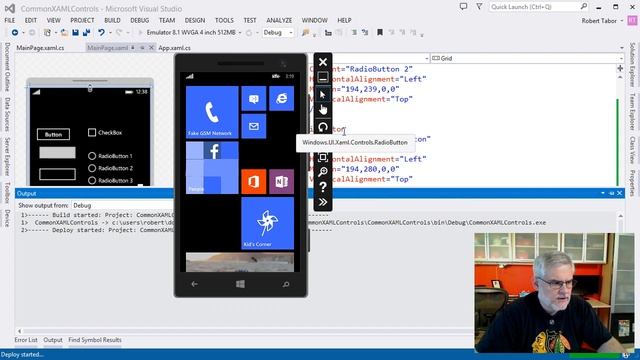Open emulator help question mark

click(322, 187)
